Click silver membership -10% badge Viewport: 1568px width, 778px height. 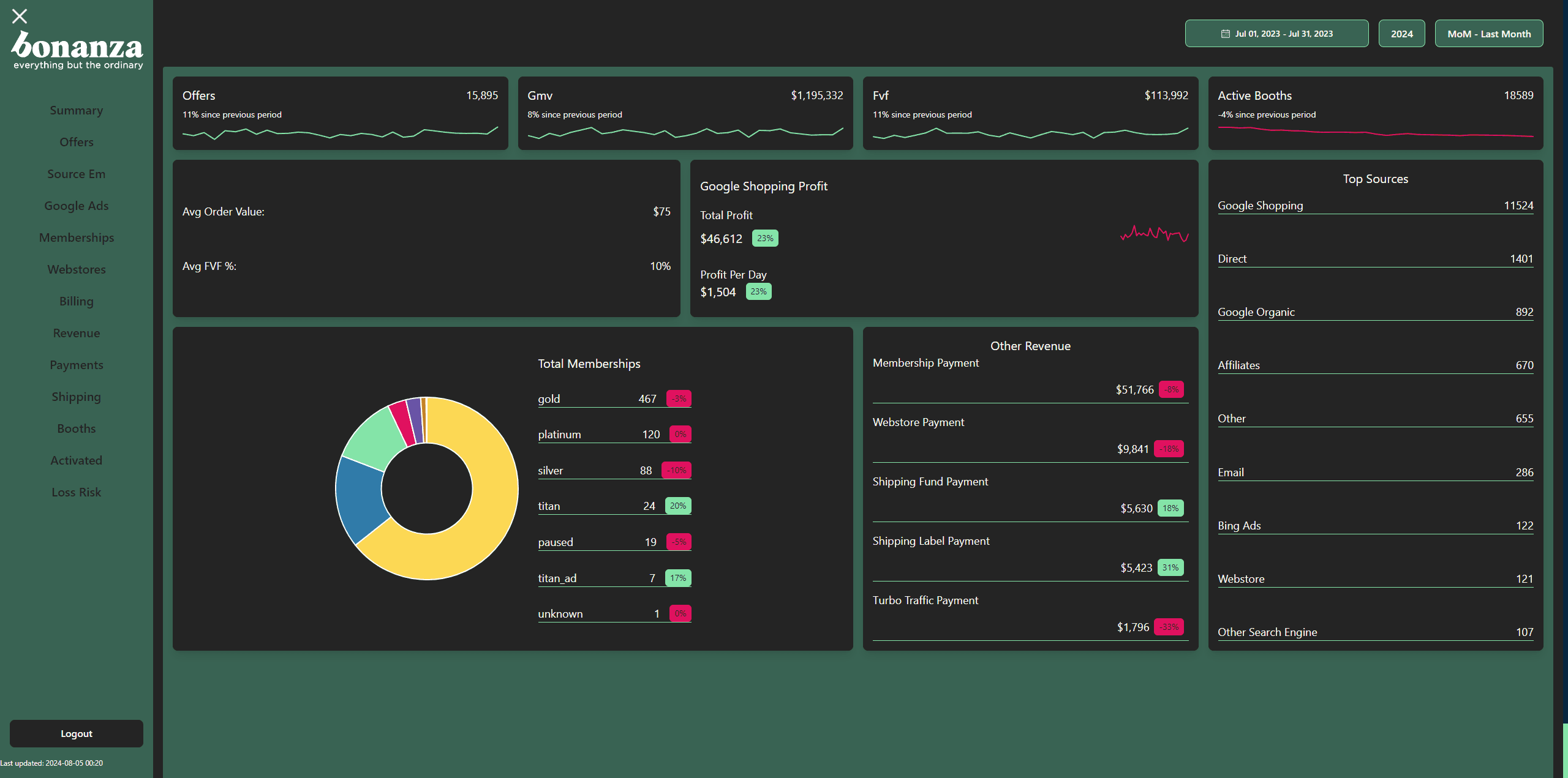pos(676,470)
